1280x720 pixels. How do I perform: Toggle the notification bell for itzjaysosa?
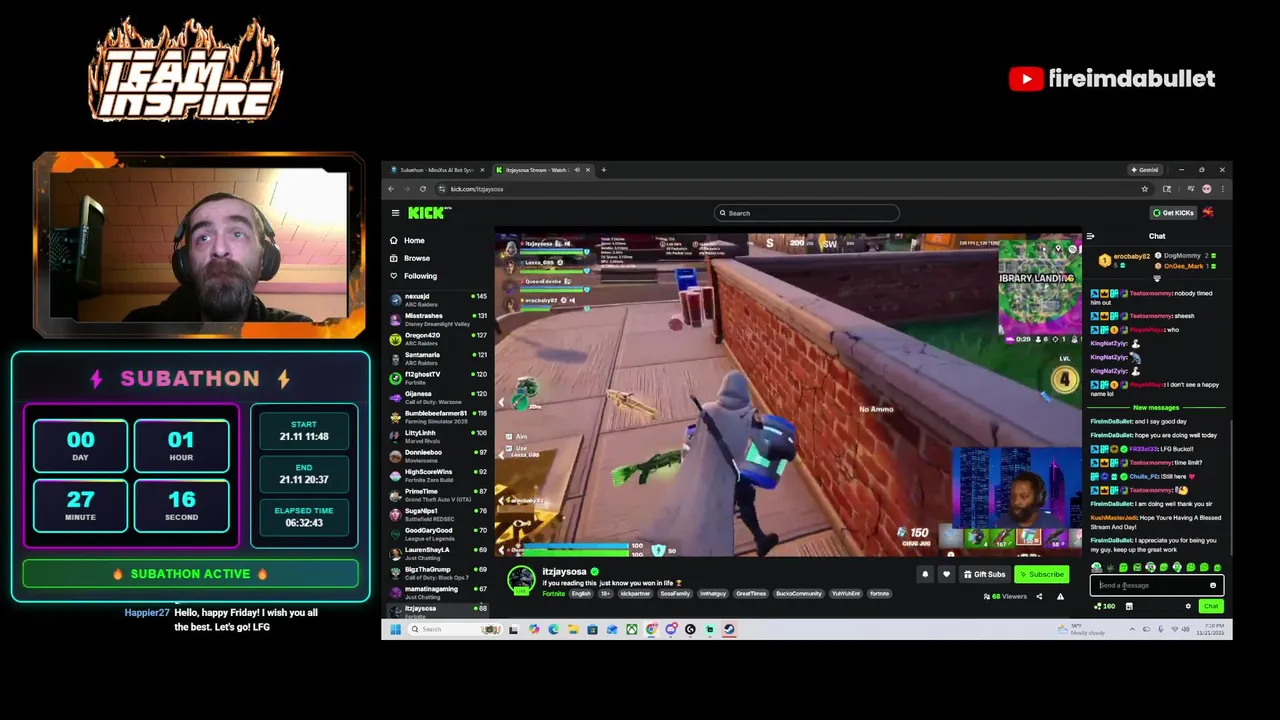tap(925, 574)
